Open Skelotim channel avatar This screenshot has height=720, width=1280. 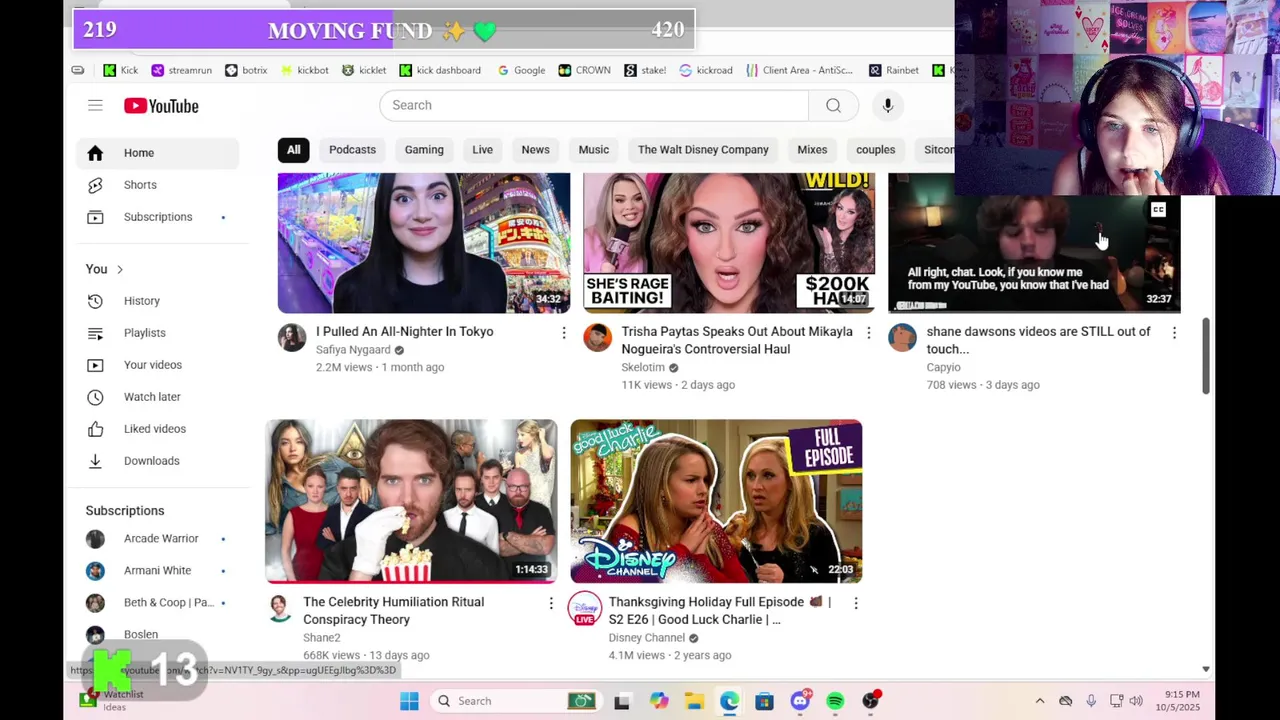597,338
